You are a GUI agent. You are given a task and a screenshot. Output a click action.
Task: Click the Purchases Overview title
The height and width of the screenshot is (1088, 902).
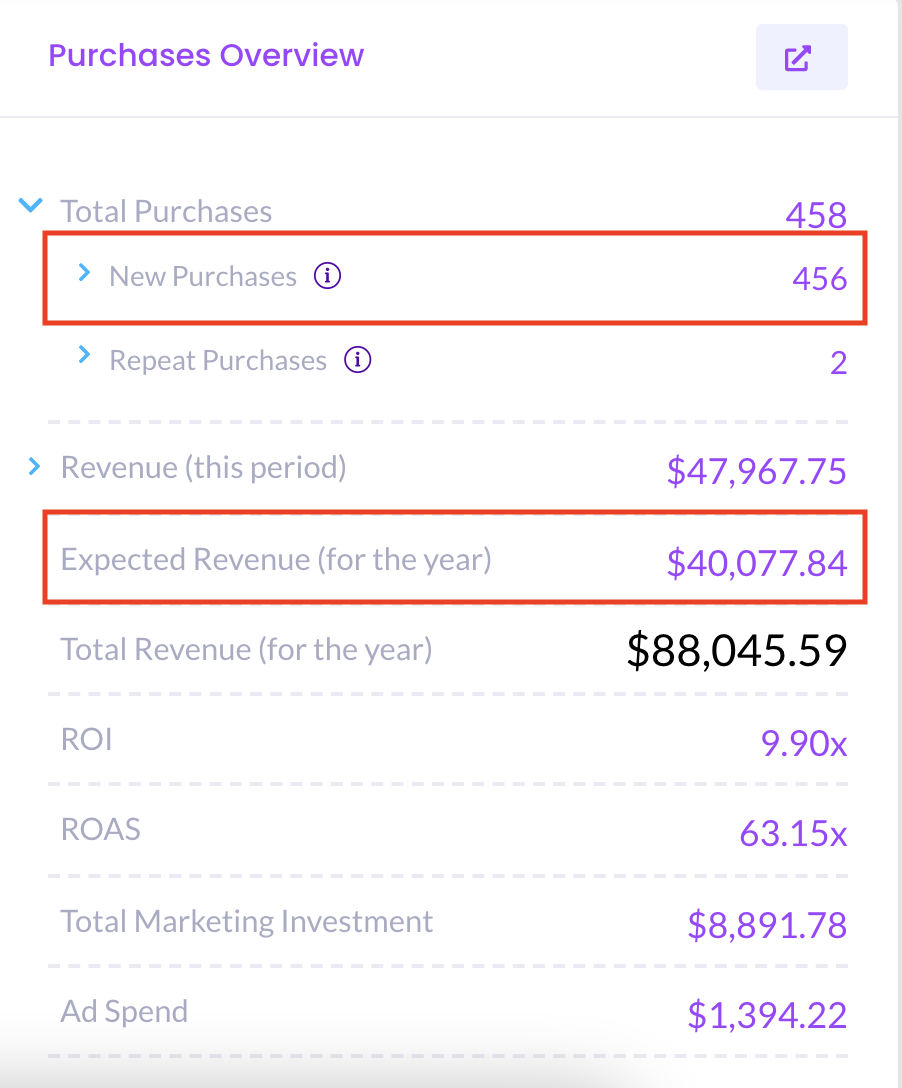tap(206, 55)
